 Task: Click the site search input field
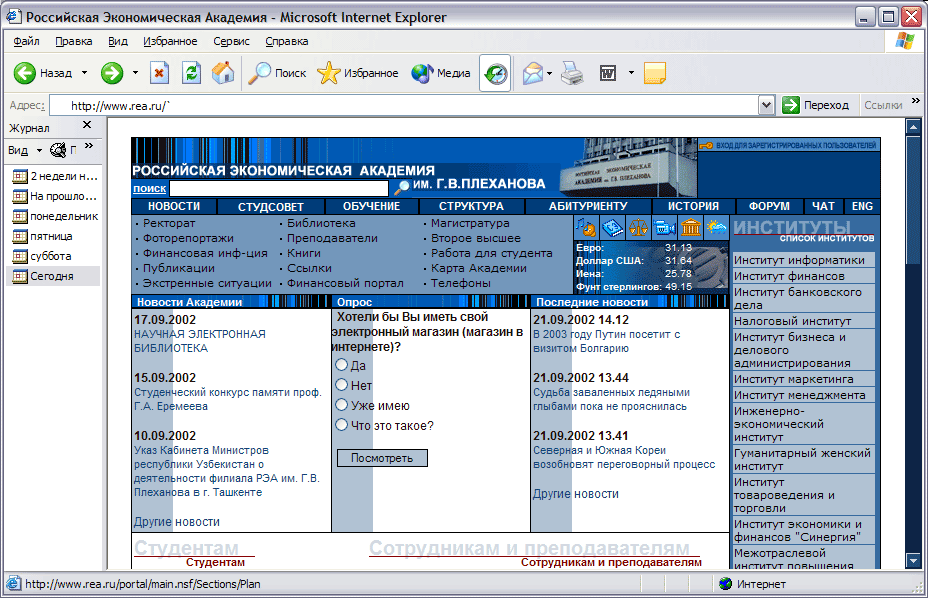279,188
